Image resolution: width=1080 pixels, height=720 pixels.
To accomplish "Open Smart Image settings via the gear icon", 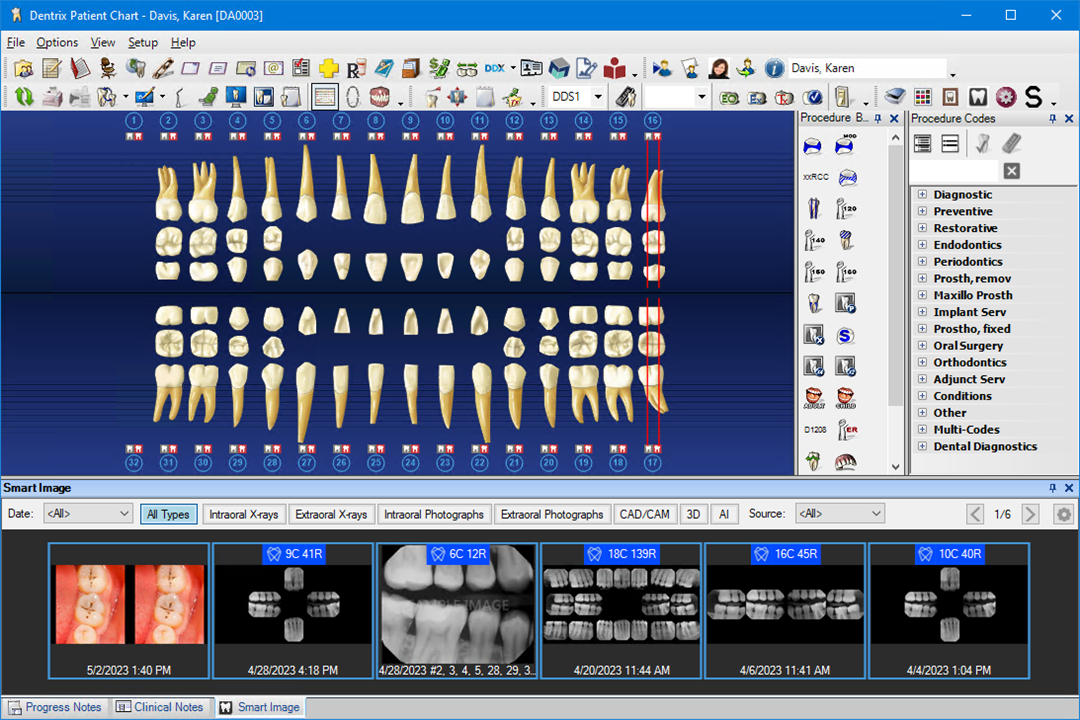I will point(1062,513).
